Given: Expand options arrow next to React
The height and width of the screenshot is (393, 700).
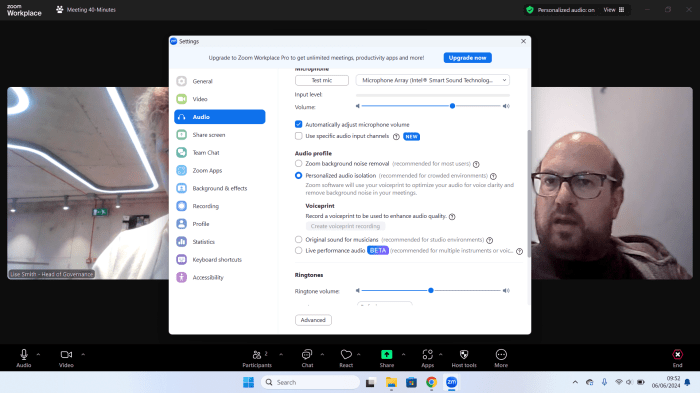Looking at the screenshot, I should (358, 354).
